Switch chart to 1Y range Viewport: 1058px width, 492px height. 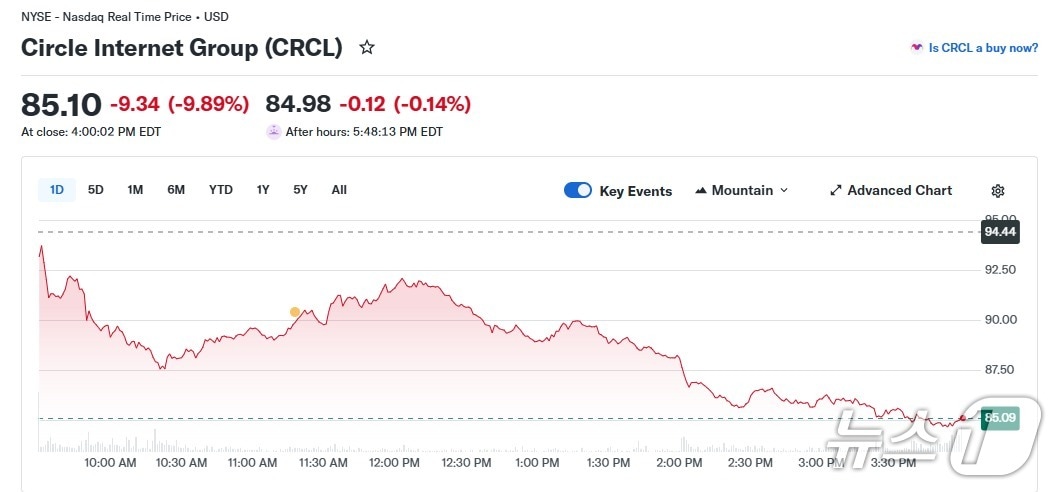pos(263,190)
